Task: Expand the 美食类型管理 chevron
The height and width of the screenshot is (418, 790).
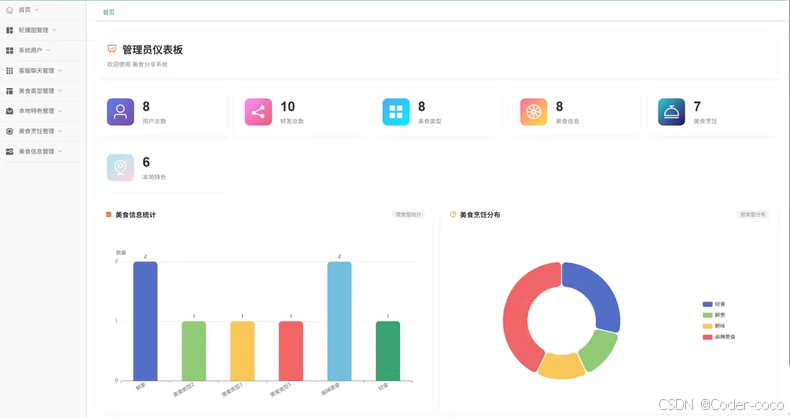Action: pyautogui.click(x=60, y=91)
